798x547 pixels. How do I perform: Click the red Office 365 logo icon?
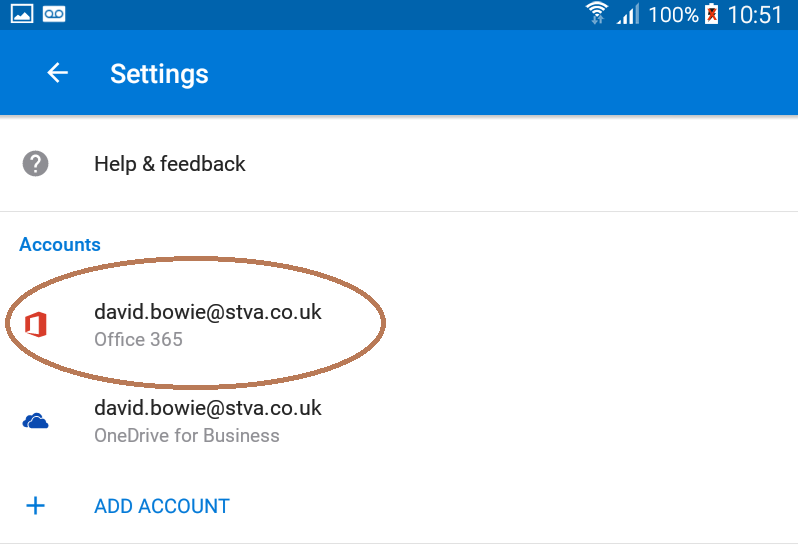tap(36, 324)
